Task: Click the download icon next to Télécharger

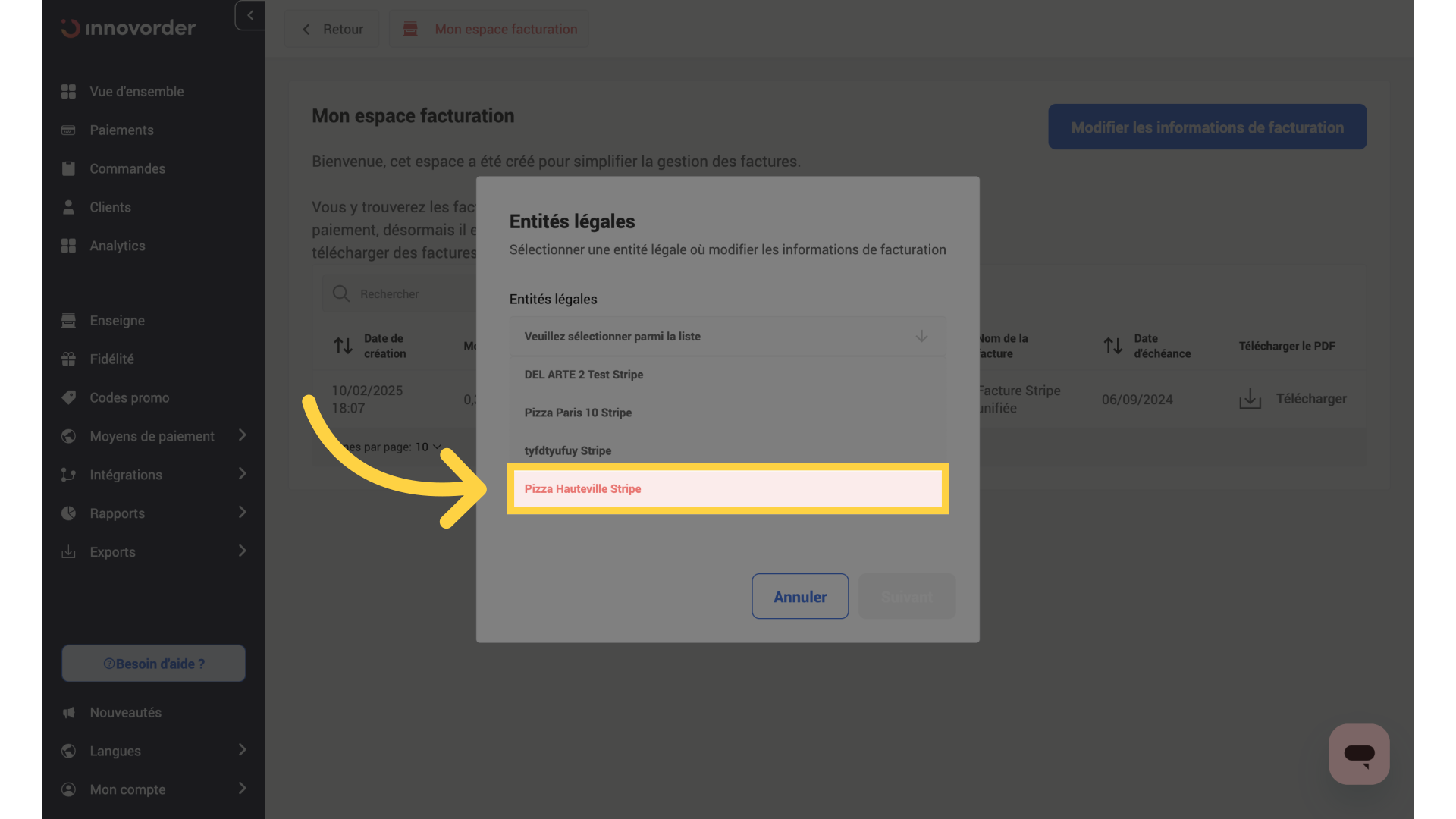Action: tap(1250, 399)
